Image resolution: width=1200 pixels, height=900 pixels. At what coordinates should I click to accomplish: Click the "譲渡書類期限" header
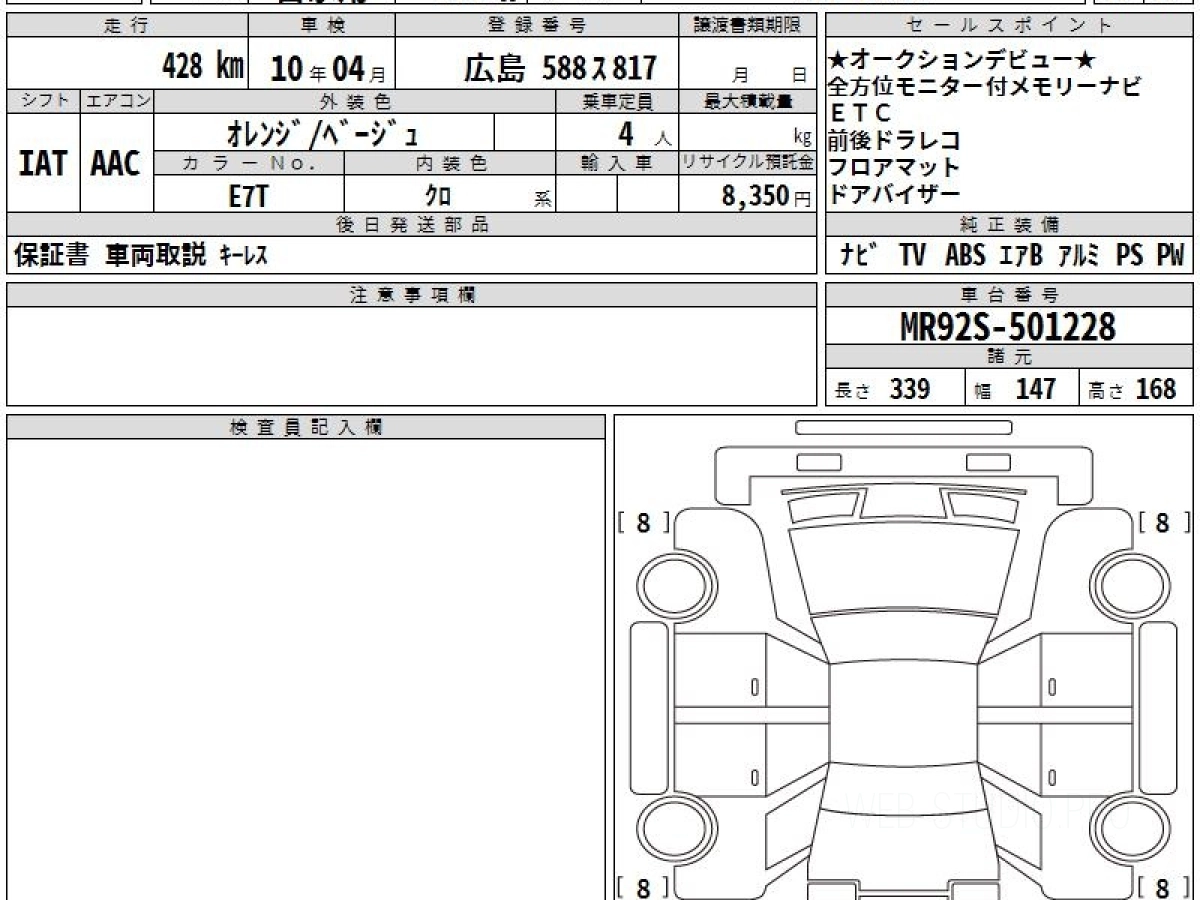pos(748,26)
